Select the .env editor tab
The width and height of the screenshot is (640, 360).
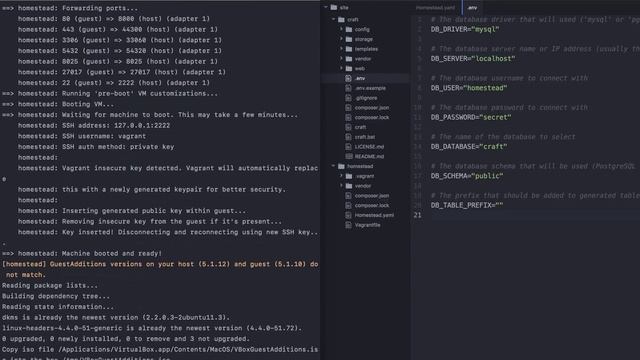pos(472,7)
